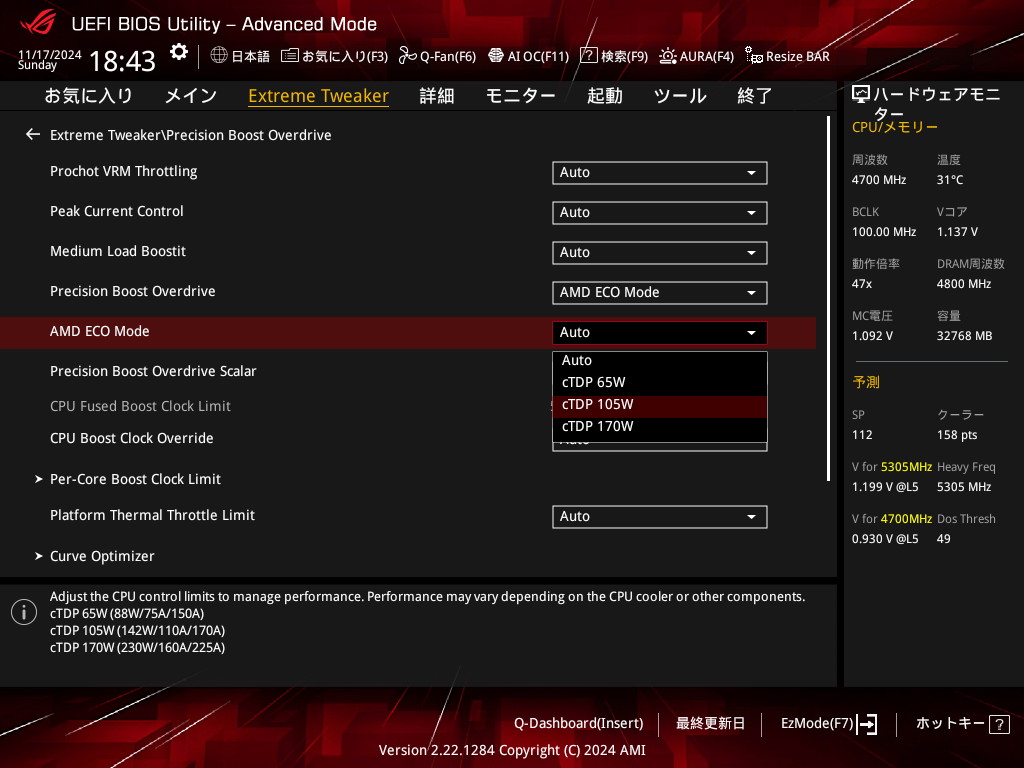Screen dimensions: 1024x768
Task: Click 予測 prediction heading
Action: click(866, 382)
